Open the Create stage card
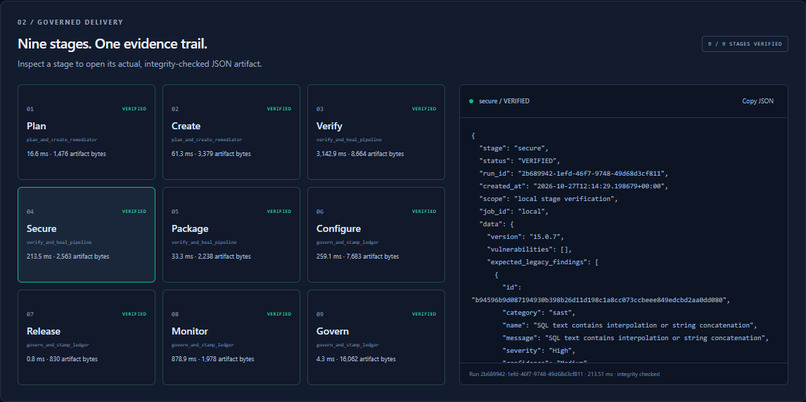 (x=231, y=132)
